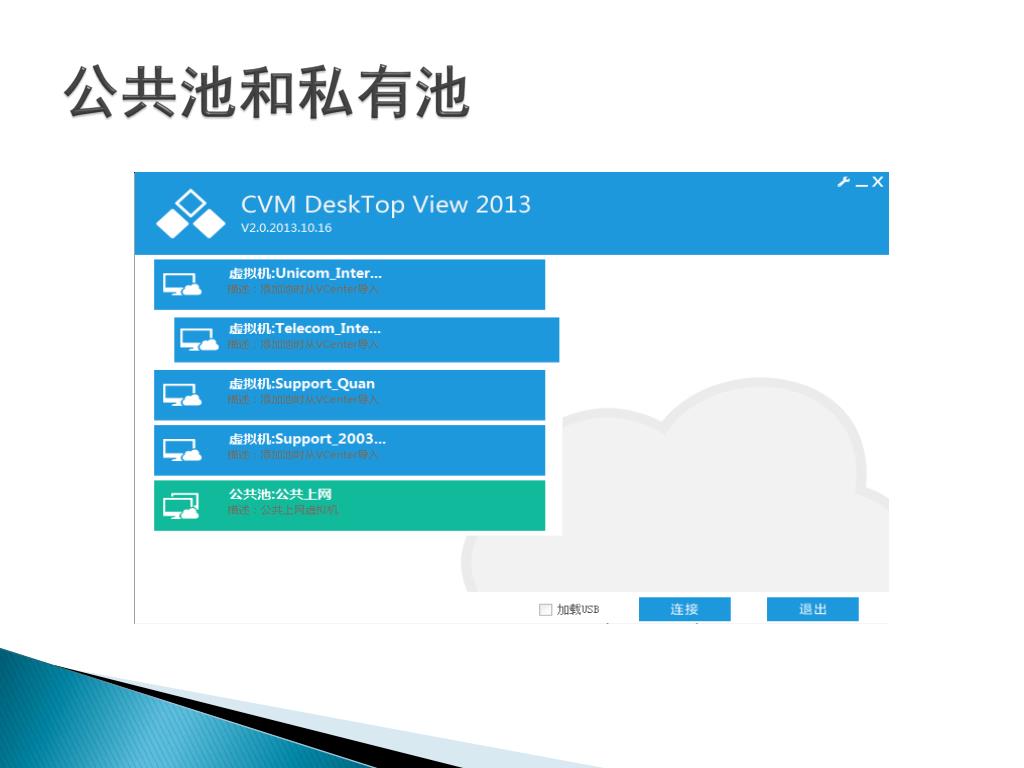Click the stacked monitors icon of 公共池
The height and width of the screenshot is (768, 1024).
click(x=182, y=506)
